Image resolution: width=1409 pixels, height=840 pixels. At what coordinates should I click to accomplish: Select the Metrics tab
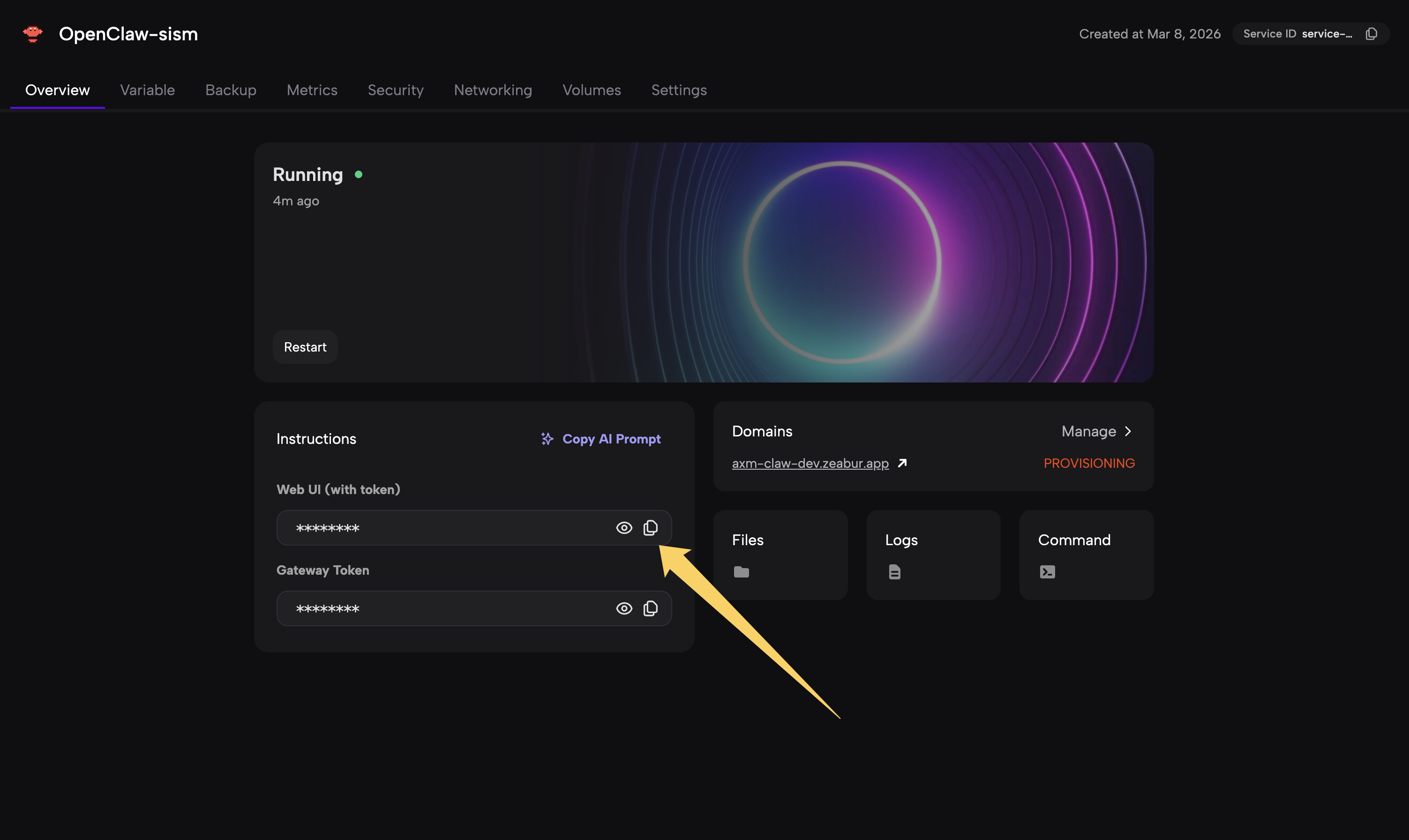tap(312, 90)
